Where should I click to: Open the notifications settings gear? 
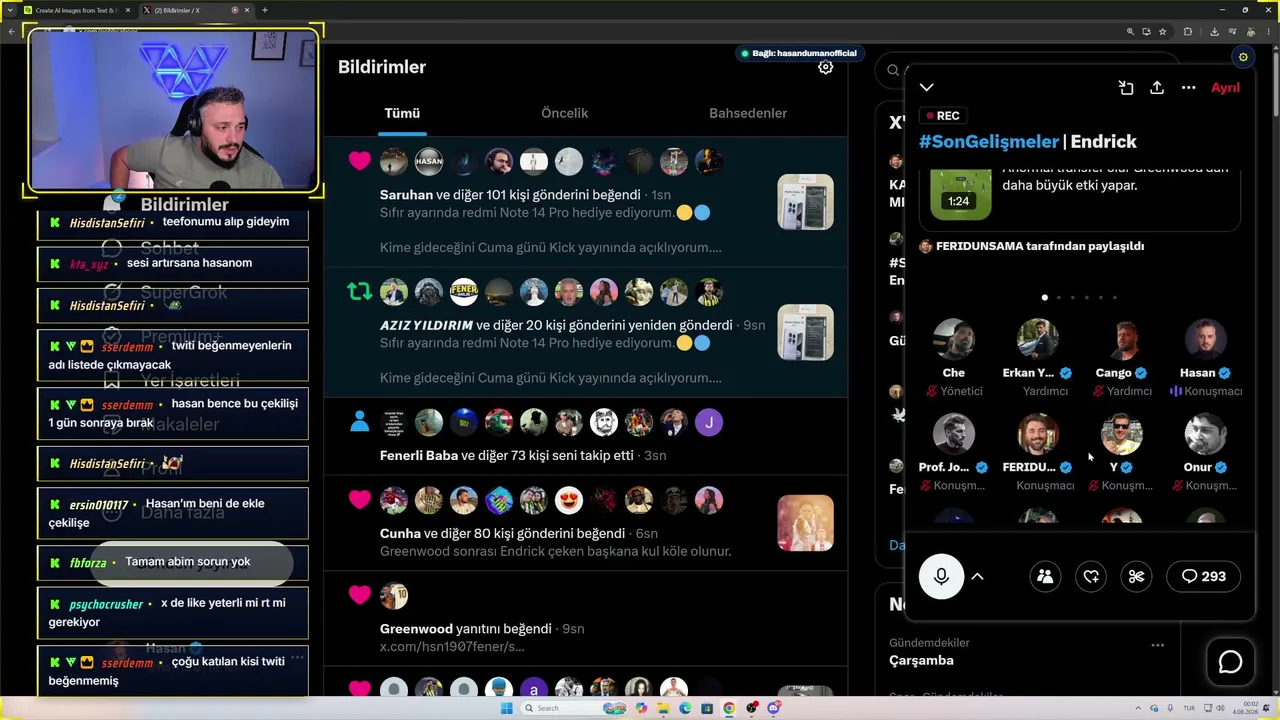(x=825, y=67)
